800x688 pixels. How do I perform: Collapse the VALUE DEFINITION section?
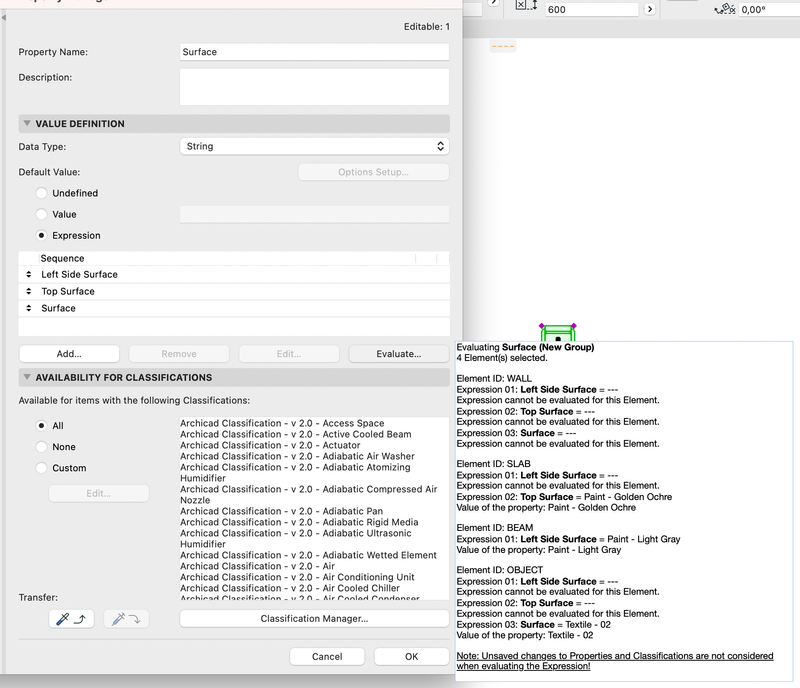(x=27, y=124)
